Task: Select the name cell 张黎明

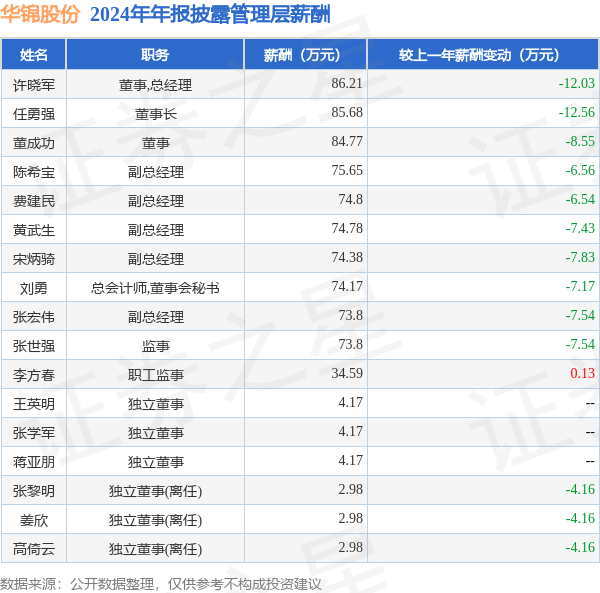Action: pos(34,491)
